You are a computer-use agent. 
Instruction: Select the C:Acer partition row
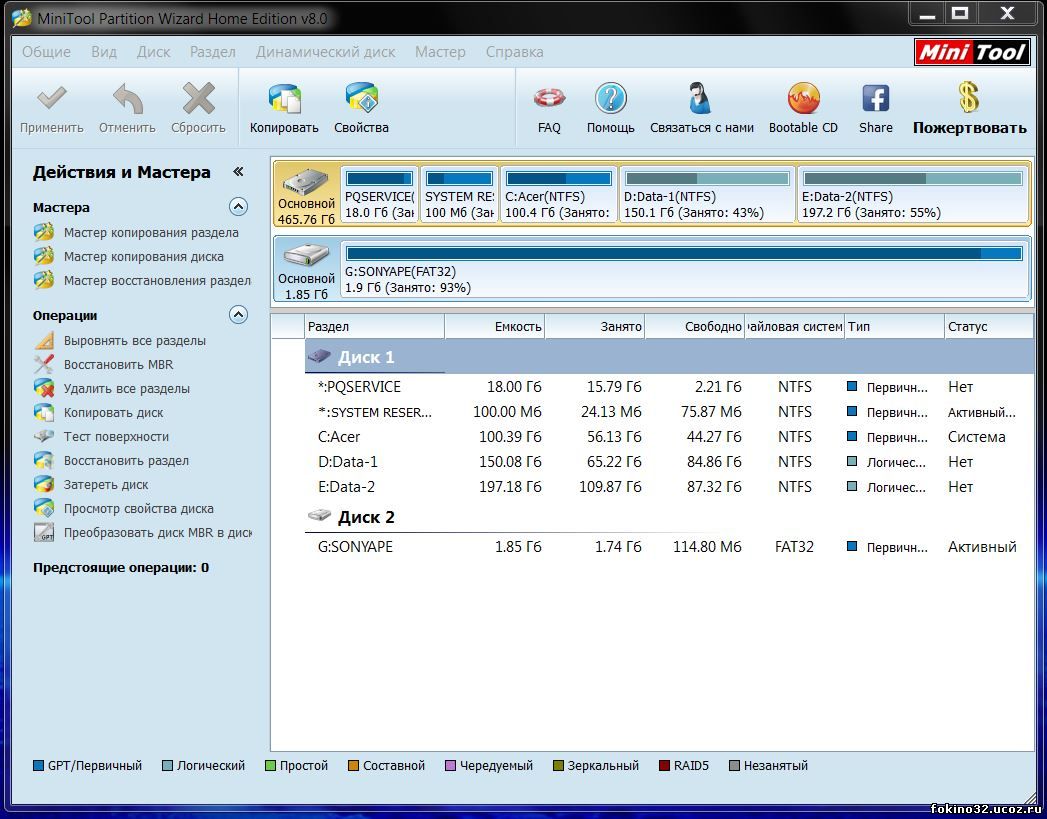(x=669, y=437)
